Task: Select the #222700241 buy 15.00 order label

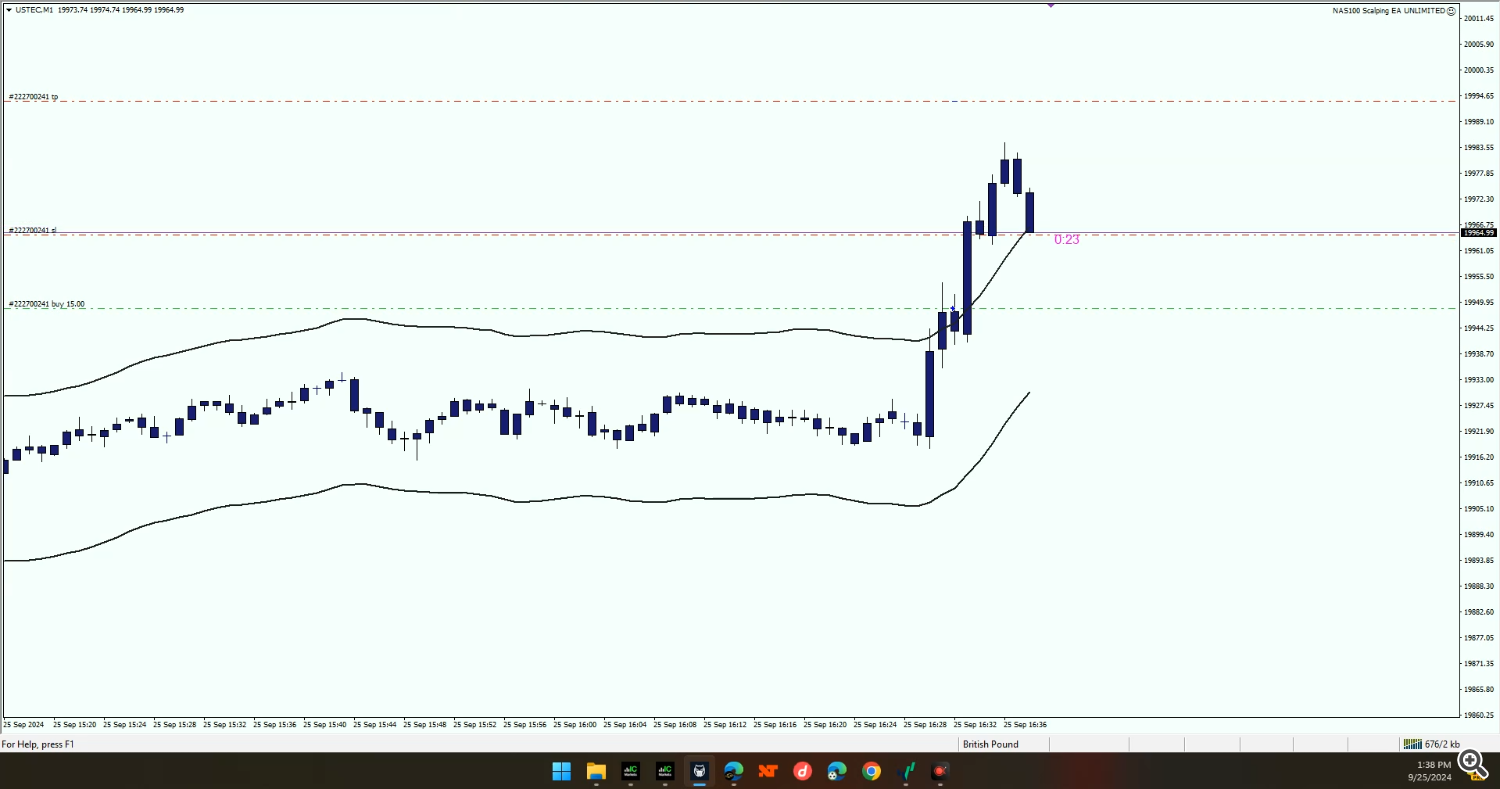Action: click(x=46, y=304)
